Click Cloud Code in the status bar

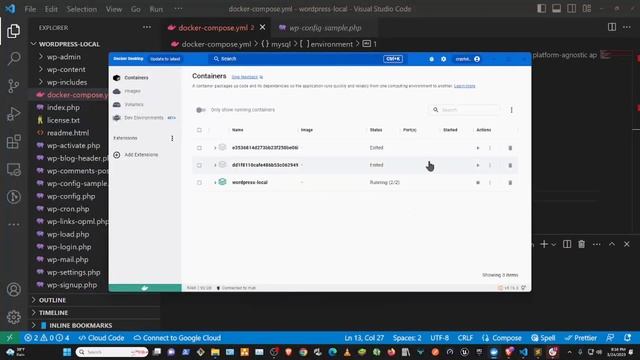click(x=101, y=338)
